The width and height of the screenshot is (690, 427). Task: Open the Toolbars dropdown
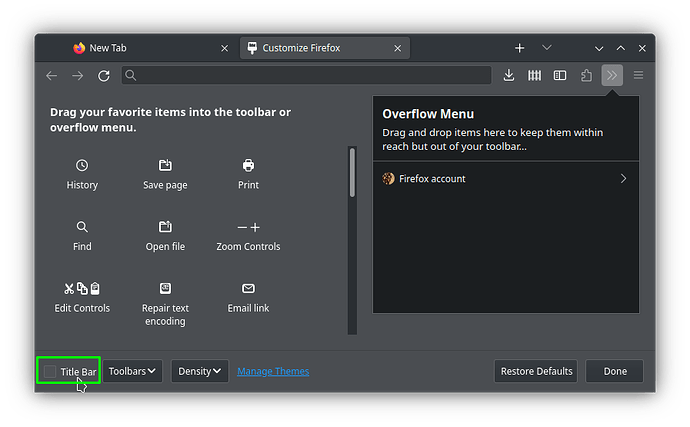(x=133, y=371)
